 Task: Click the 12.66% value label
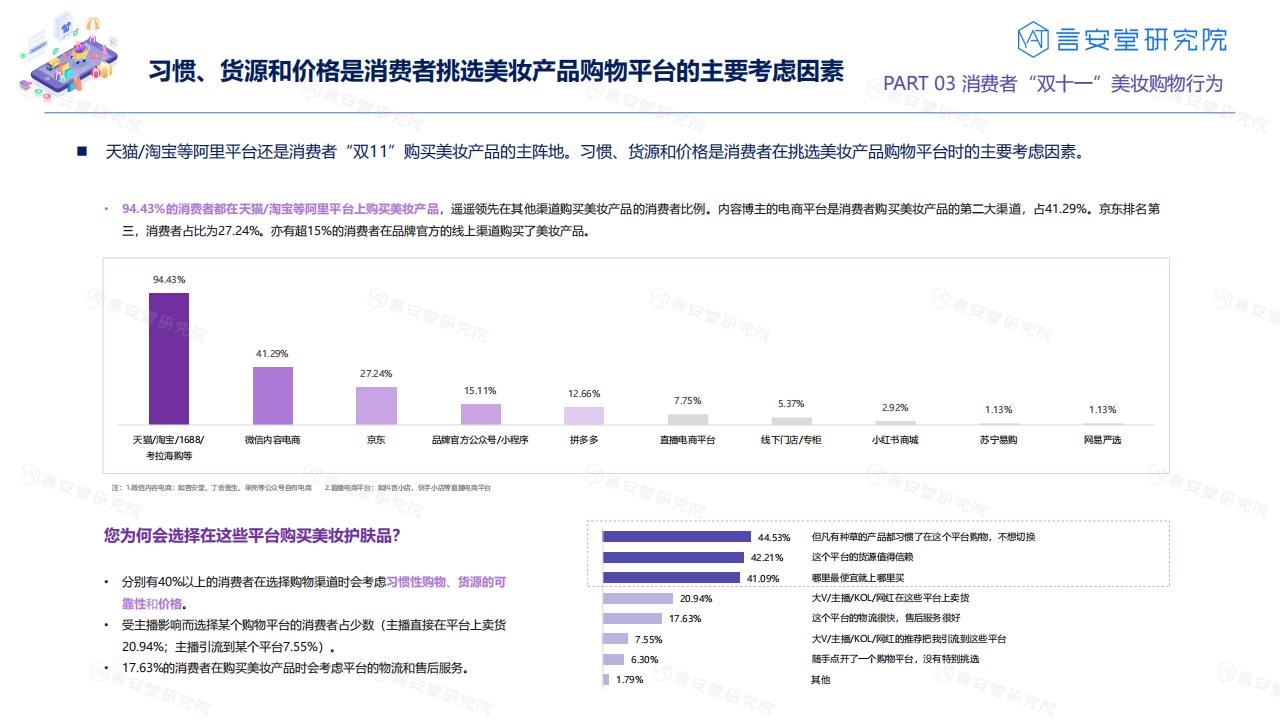click(584, 394)
